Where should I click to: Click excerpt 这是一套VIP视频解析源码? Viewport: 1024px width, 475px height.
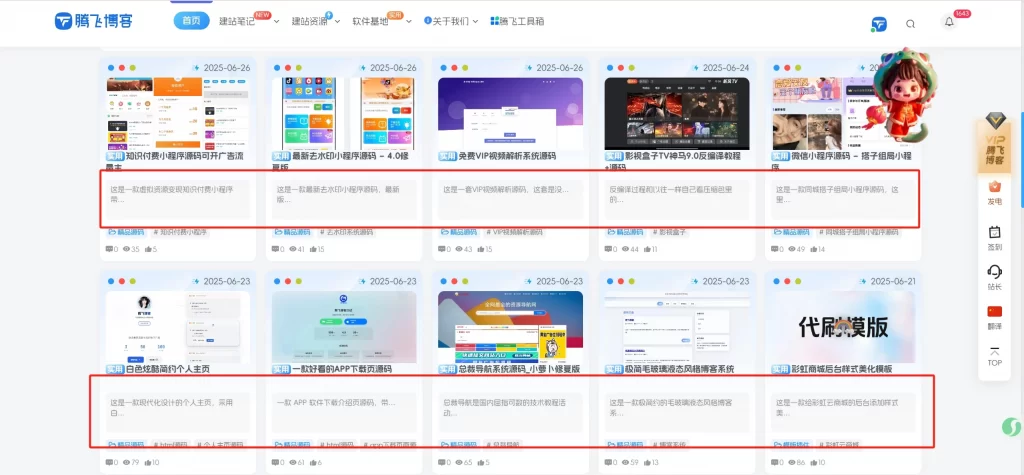[x=506, y=189]
